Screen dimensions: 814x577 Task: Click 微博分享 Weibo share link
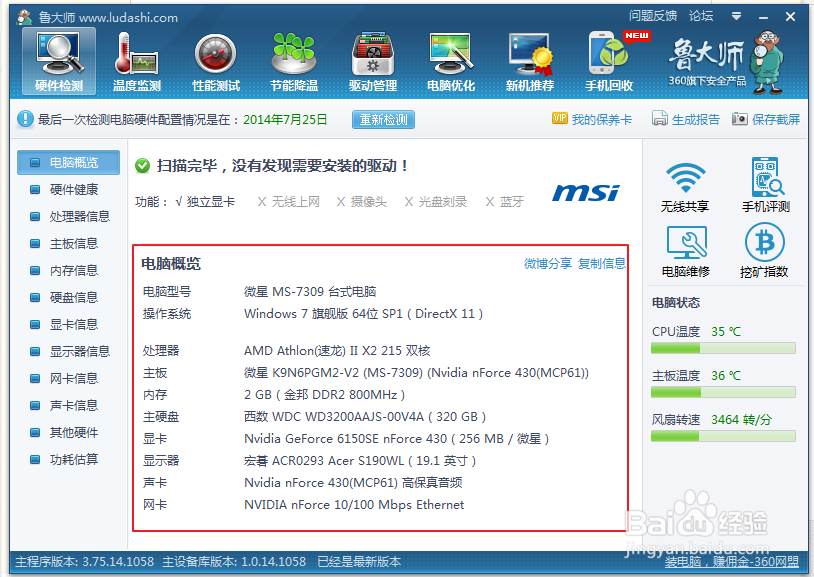548,264
